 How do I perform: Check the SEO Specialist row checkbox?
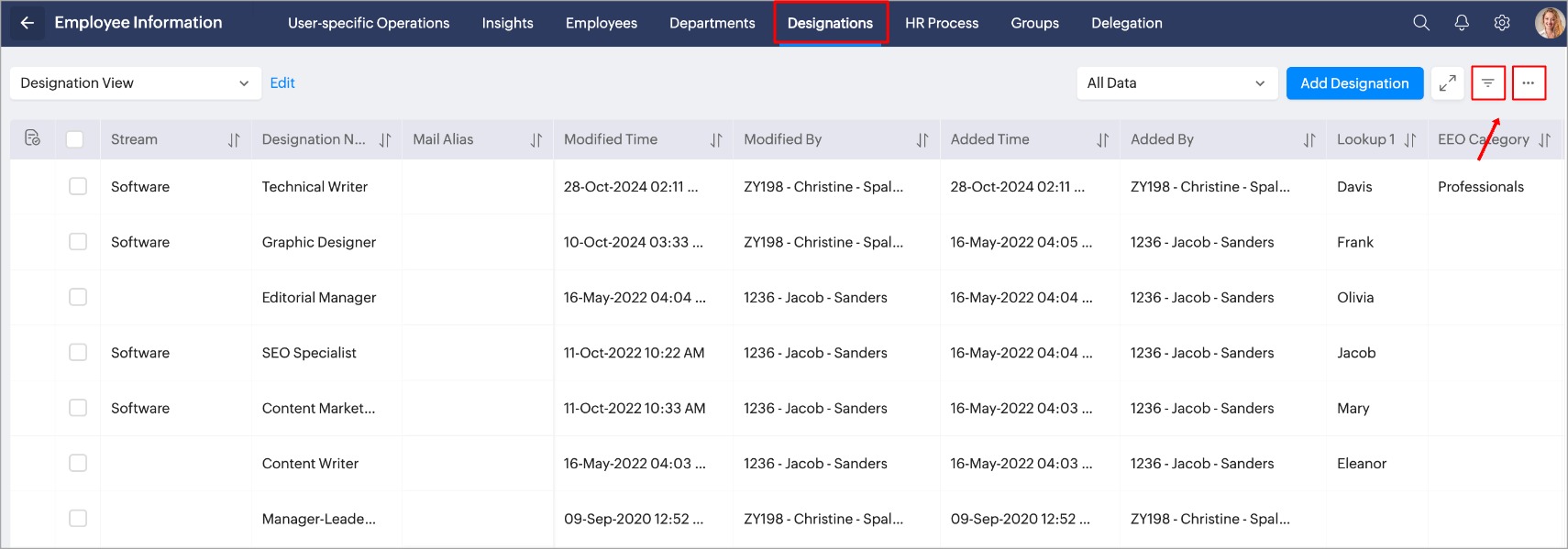(x=78, y=352)
